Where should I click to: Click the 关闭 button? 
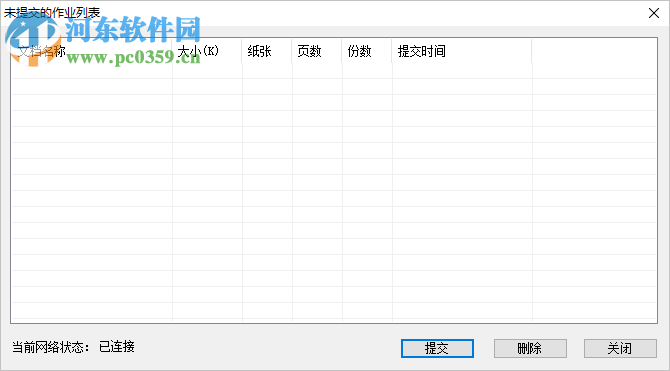coord(620,348)
